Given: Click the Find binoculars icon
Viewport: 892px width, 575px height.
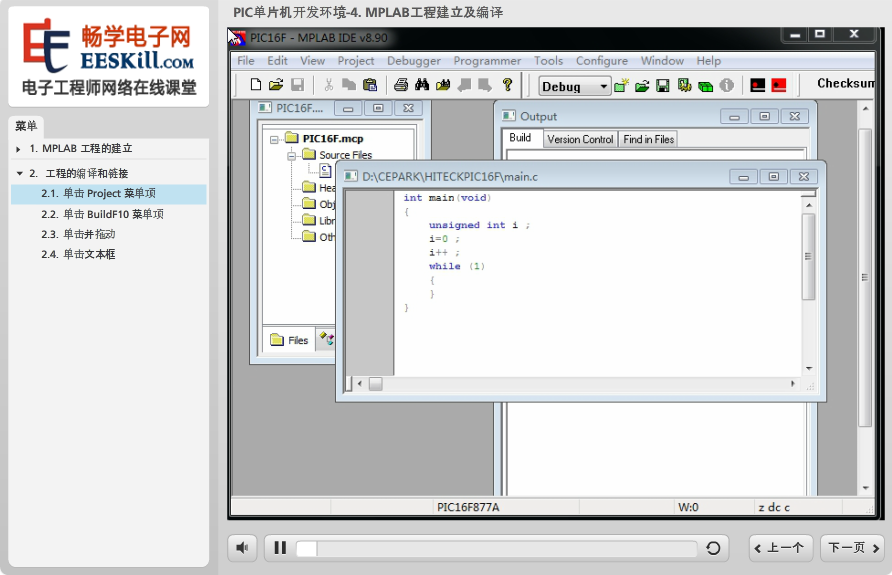Looking at the screenshot, I should (422, 85).
